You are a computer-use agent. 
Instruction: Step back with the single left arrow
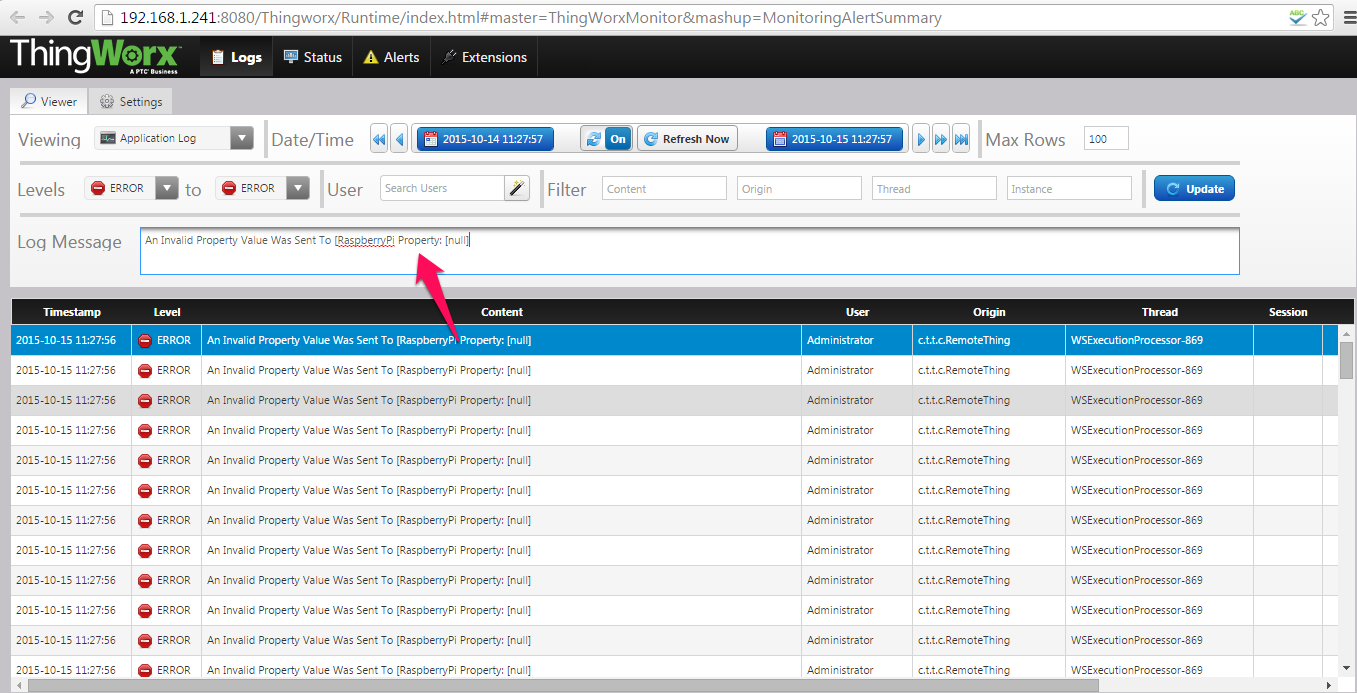399,139
